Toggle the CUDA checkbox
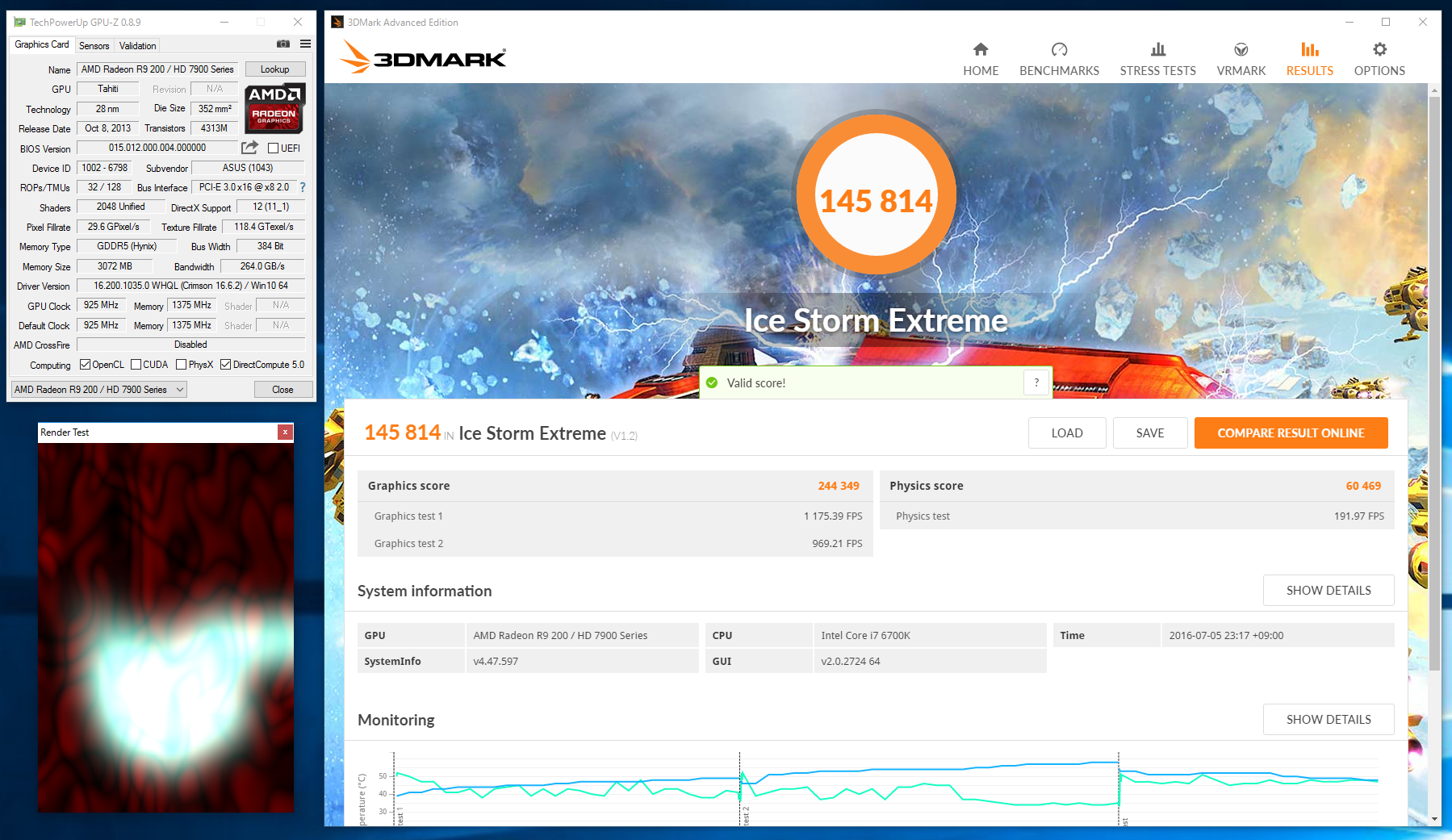The width and height of the screenshot is (1452, 840). point(136,365)
